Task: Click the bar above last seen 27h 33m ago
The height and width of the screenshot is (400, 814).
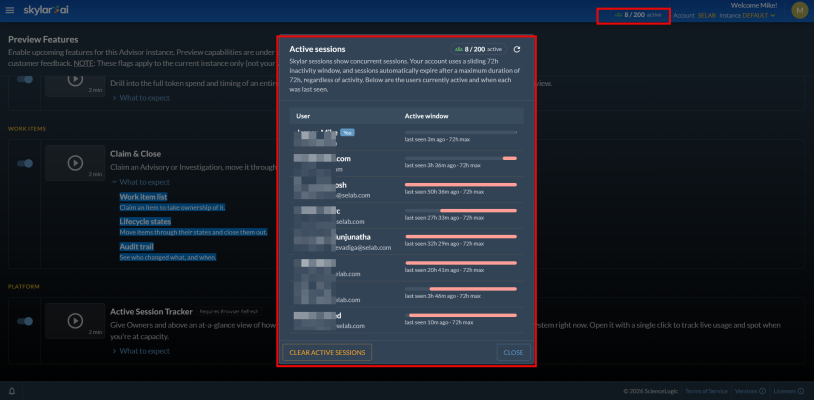Action: click(460, 211)
